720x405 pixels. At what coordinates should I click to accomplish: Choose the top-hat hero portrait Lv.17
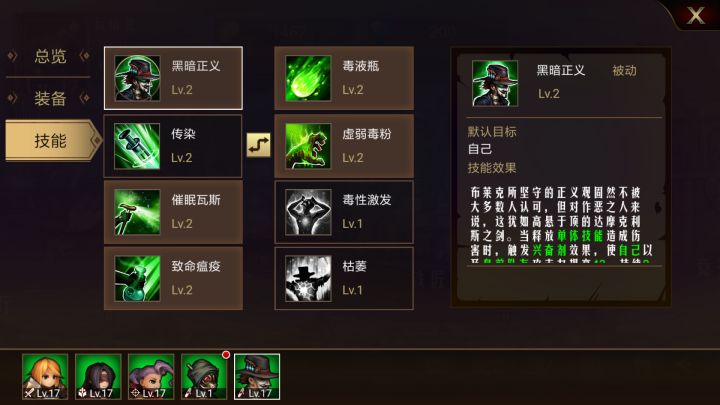[x=257, y=377]
